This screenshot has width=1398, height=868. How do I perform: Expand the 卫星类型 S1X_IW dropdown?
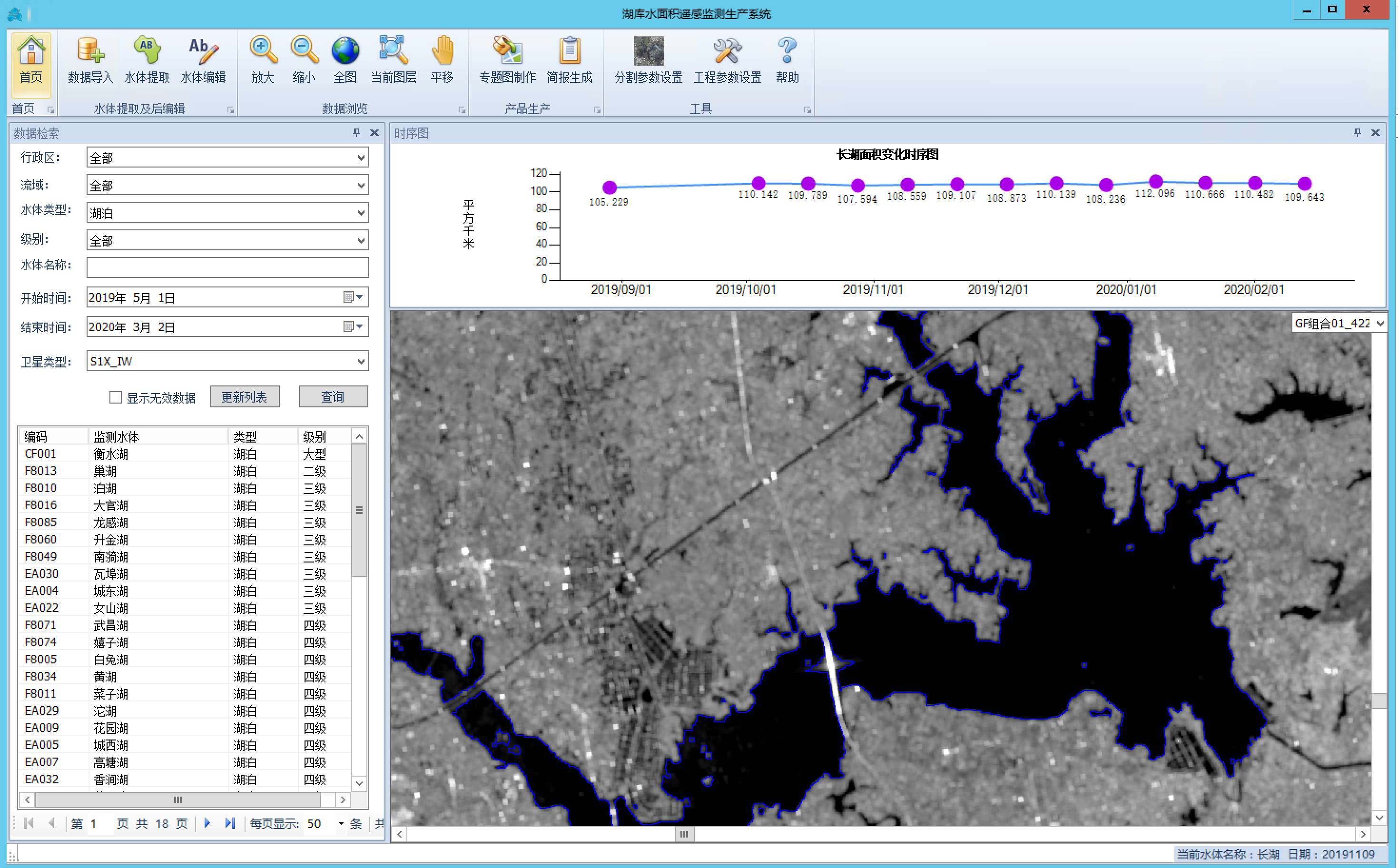click(x=360, y=361)
